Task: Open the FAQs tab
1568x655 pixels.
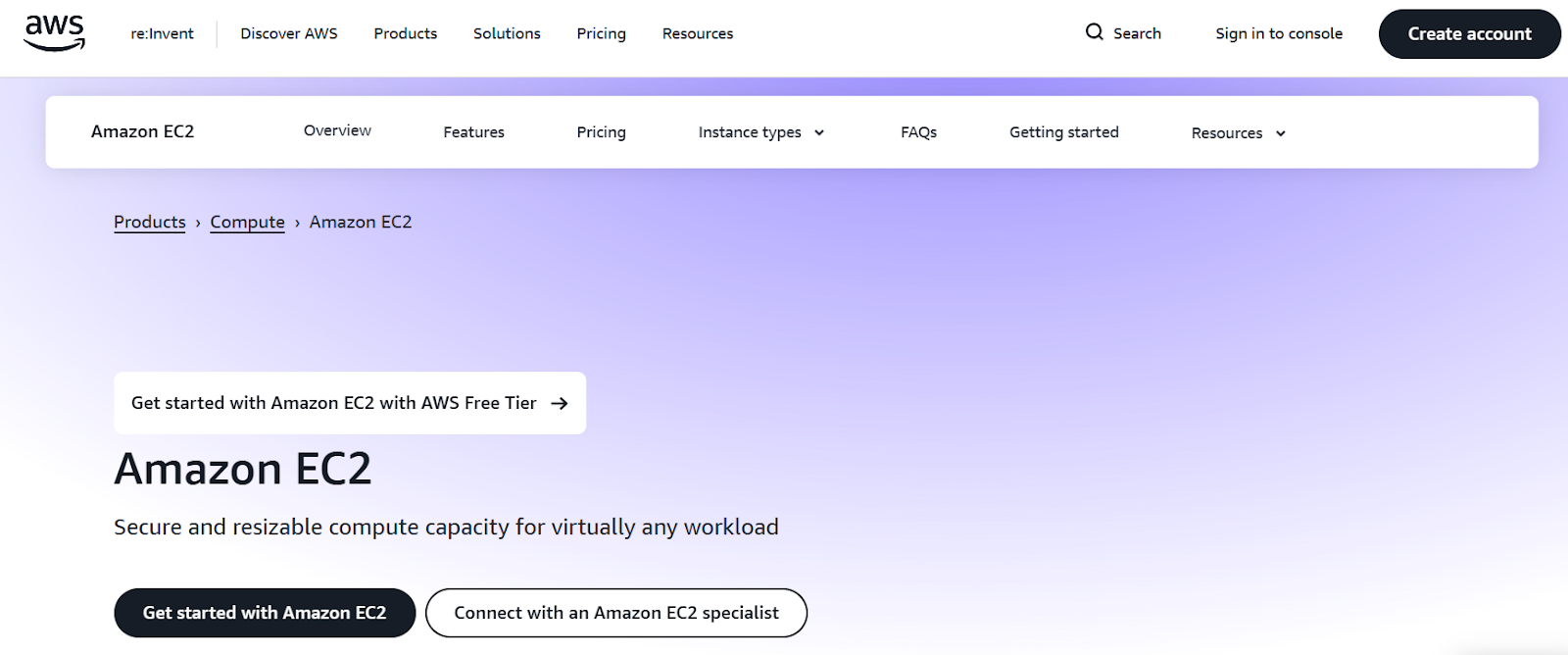Action: pyautogui.click(x=919, y=132)
